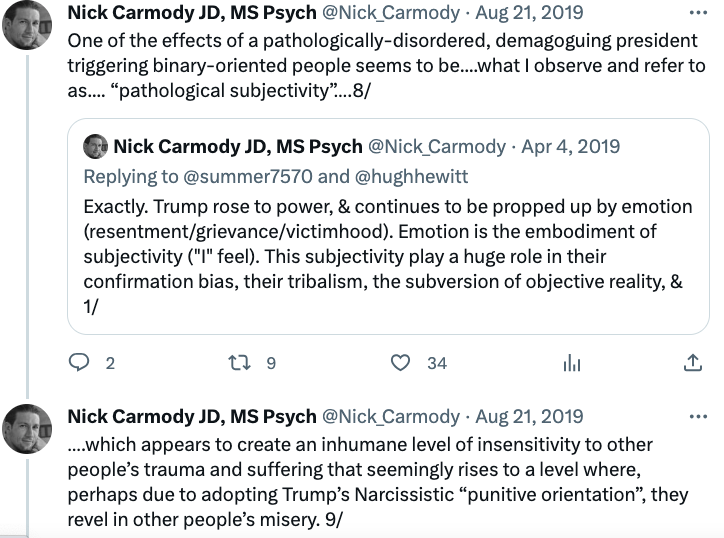The image size is (724, 538).
Task: Open more options on first tweet
Action: pos(696,15)
